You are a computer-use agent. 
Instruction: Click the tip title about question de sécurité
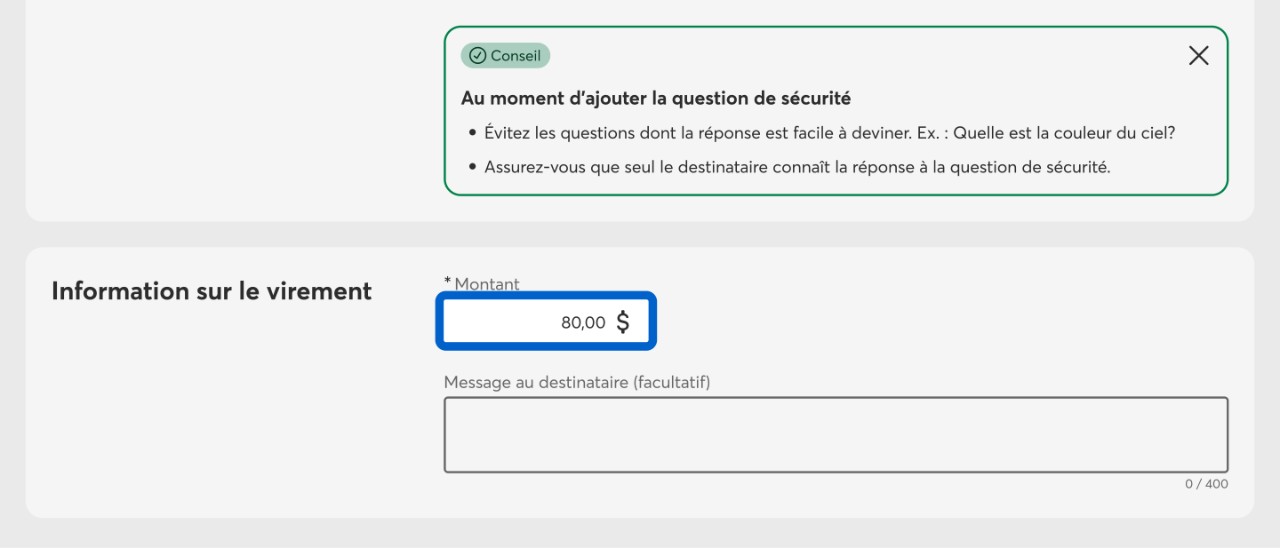655,98
